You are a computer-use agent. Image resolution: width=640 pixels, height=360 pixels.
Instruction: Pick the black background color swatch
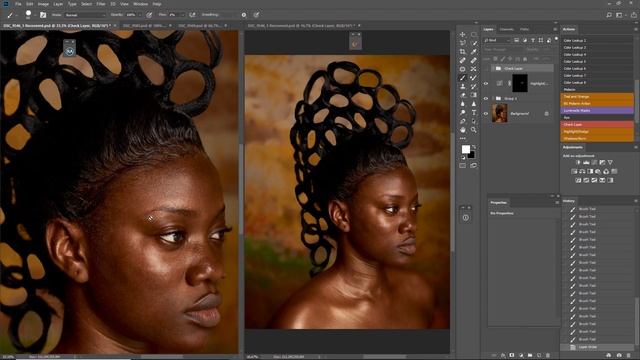(x=472, y=155)
